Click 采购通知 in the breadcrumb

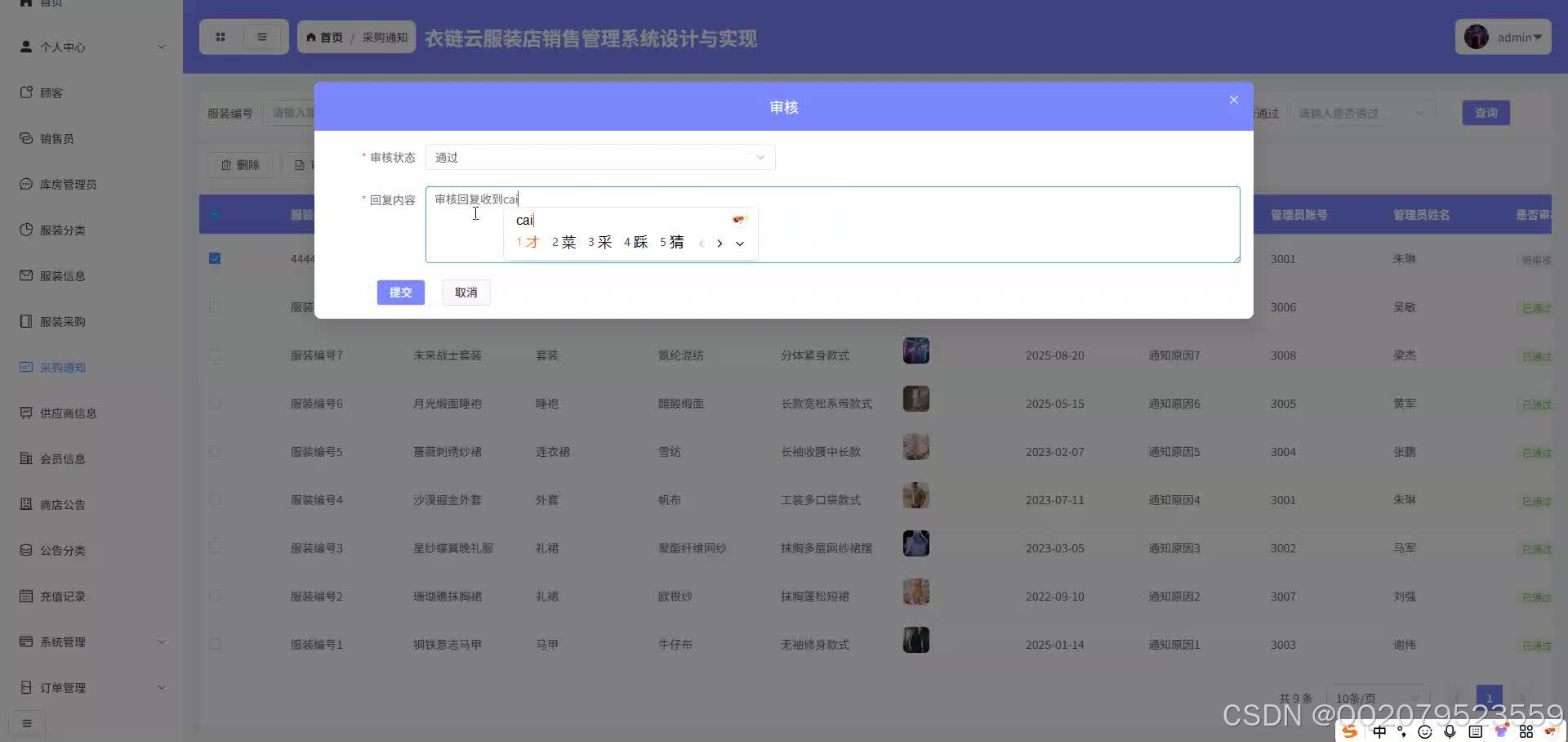385,38
